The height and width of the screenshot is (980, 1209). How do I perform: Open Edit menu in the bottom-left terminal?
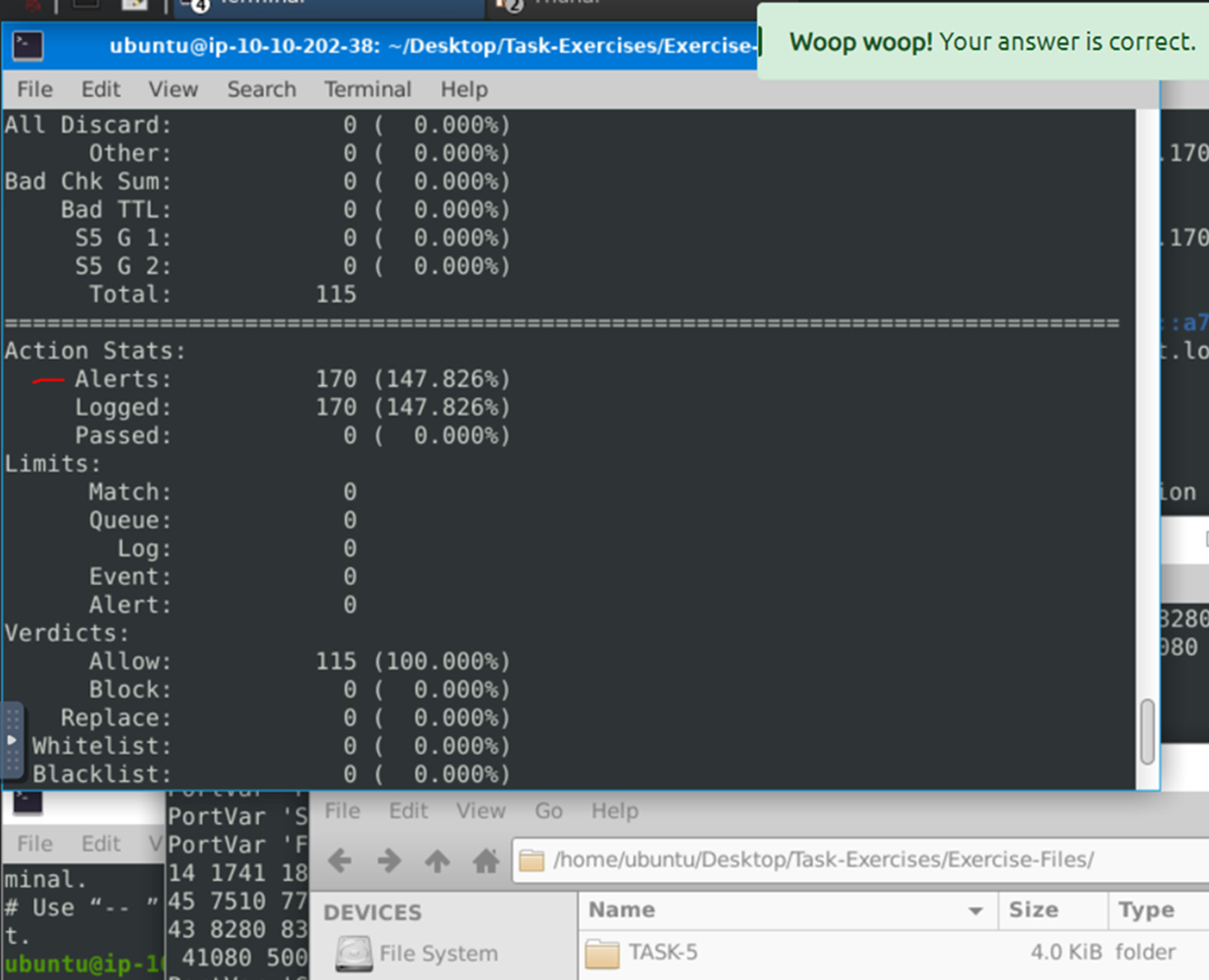(x=101, y=844)
